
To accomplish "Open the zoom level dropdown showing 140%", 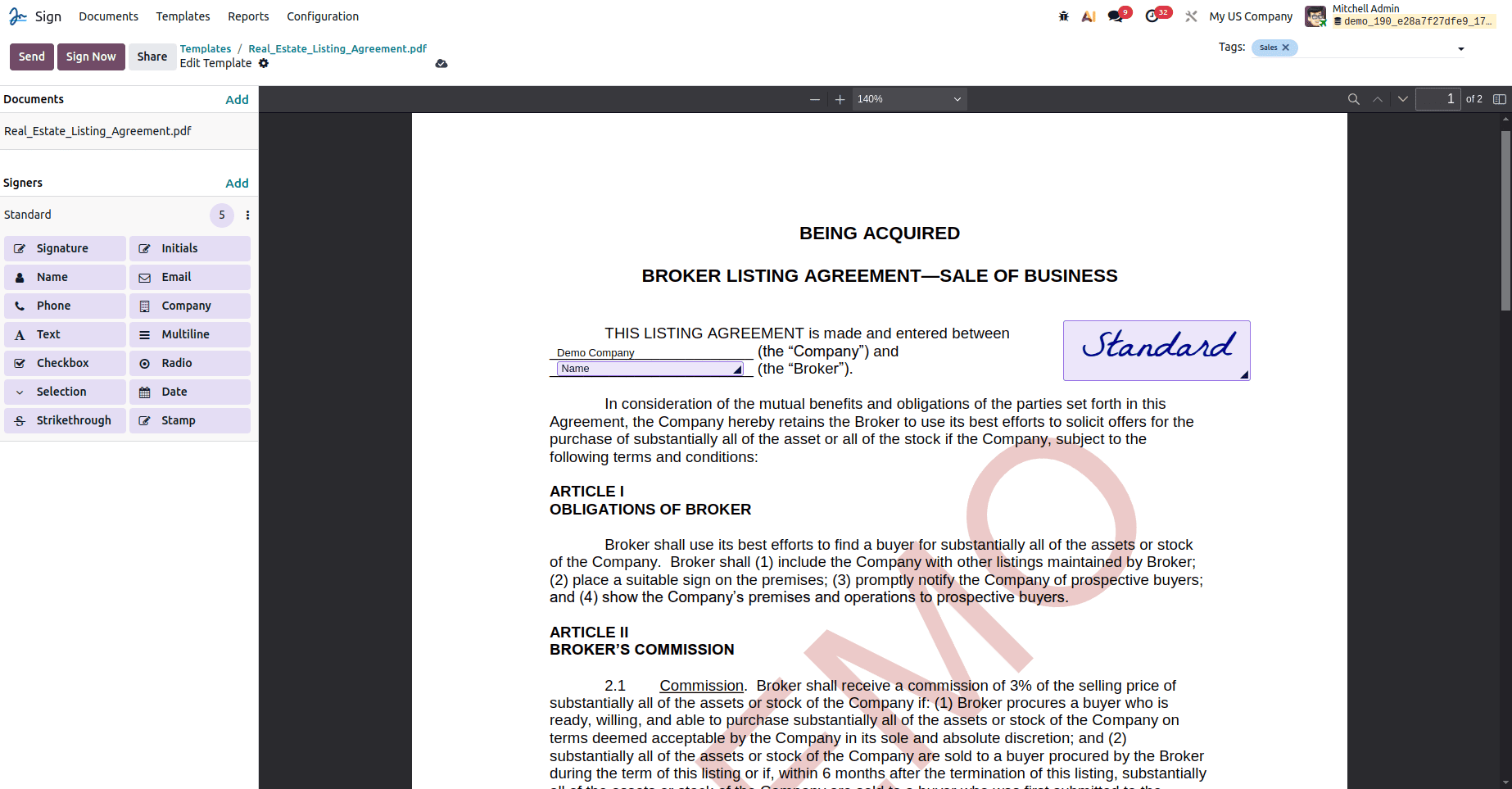I will pos(908,98).
